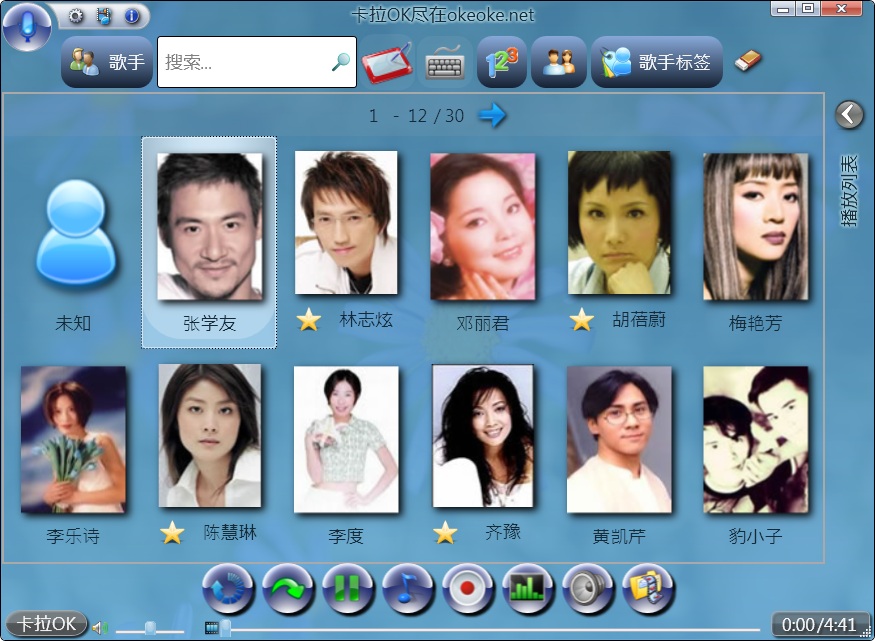875x641 pixels.
Task: Click the page indicator 1 - 12 / 30
Action: (416, 115)
